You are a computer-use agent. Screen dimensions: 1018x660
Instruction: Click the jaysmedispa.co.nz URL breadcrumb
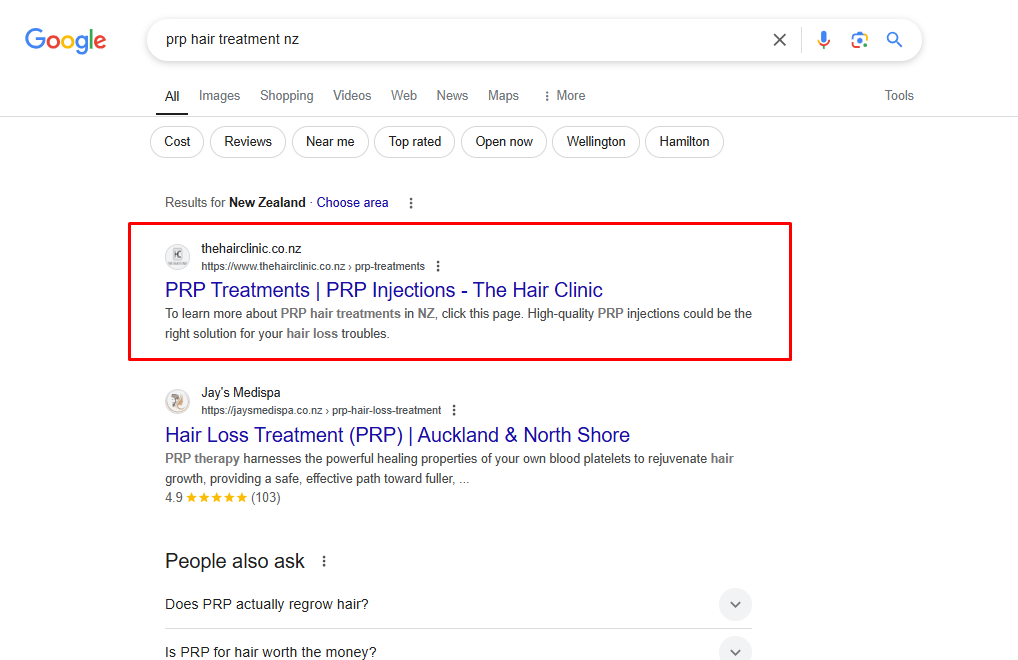321,410
